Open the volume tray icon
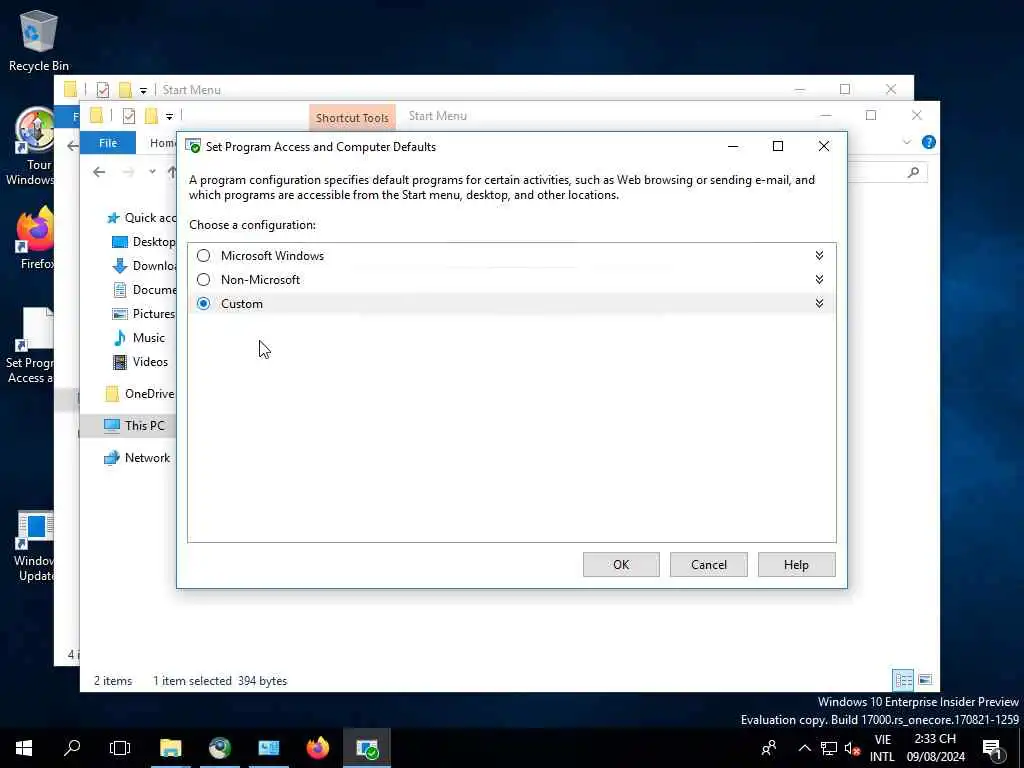Screen dimensions: 1024x768 [852, 748]
